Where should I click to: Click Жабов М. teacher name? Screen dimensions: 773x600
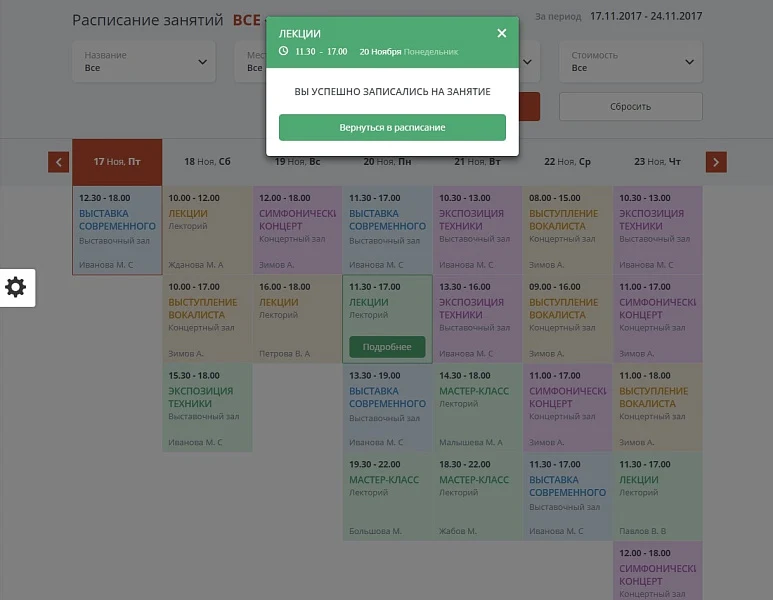(457, 531)
